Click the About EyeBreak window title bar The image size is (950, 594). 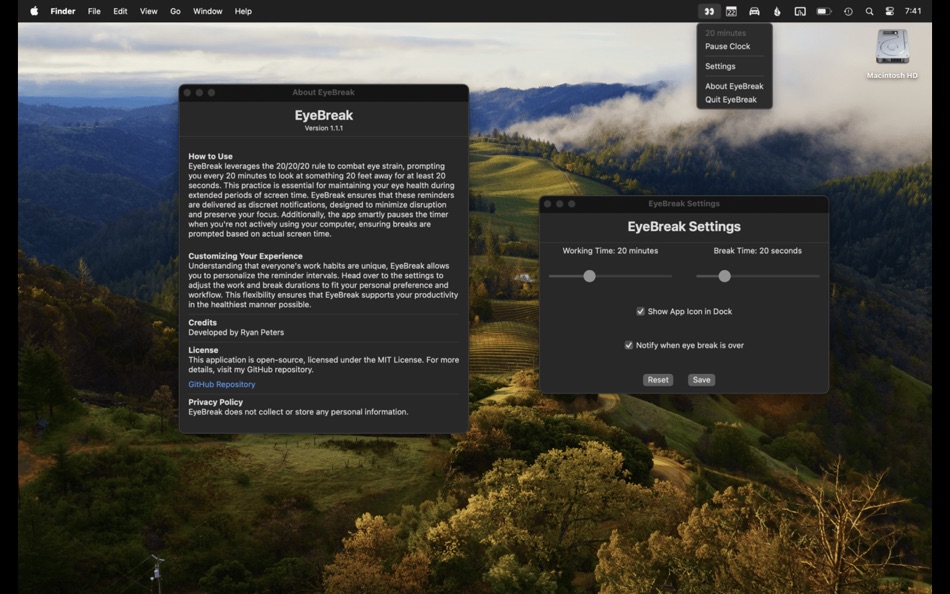click(x=324, y=92)
